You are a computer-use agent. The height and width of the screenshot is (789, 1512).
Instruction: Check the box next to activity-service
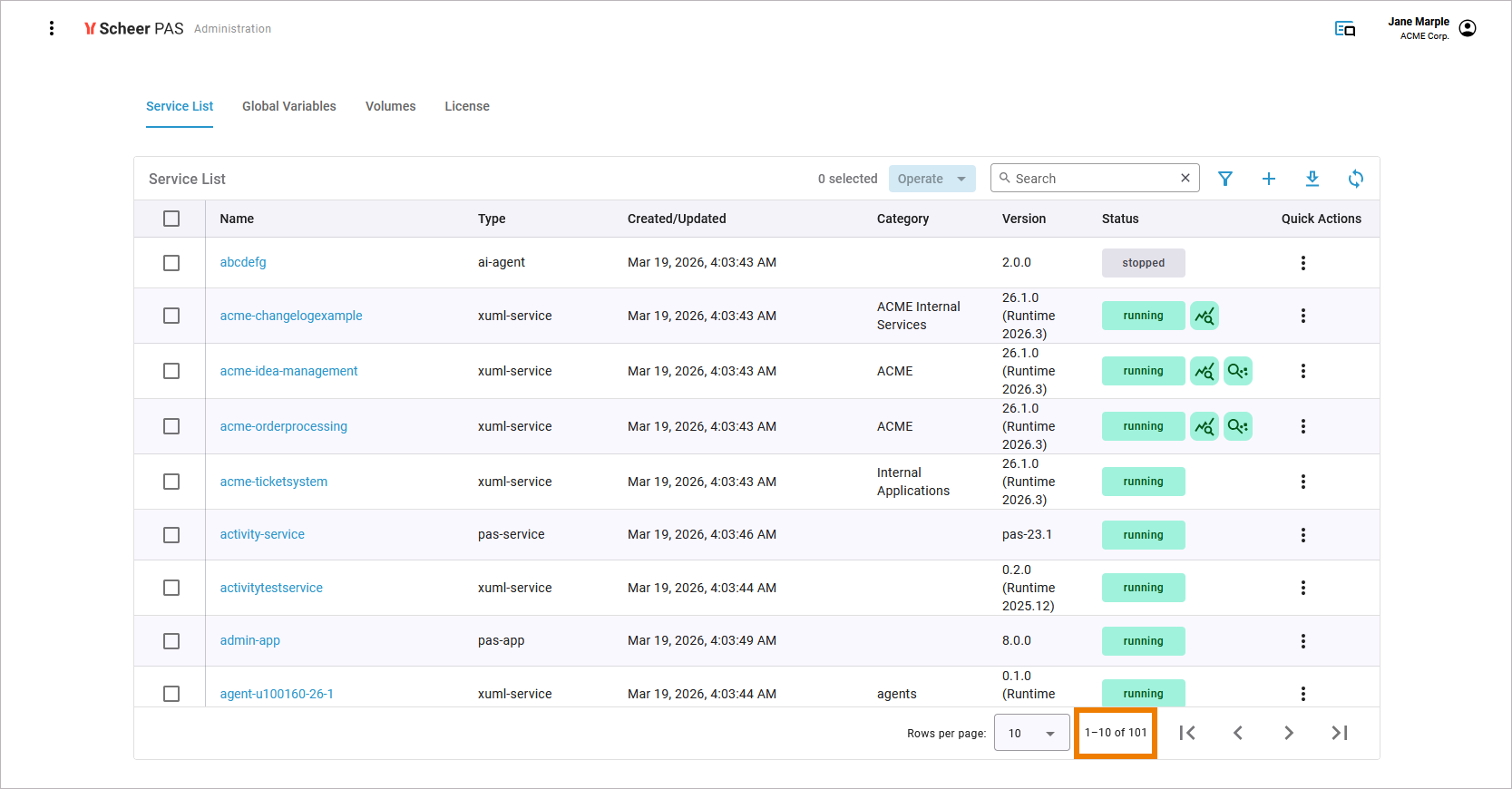(171, 535)
